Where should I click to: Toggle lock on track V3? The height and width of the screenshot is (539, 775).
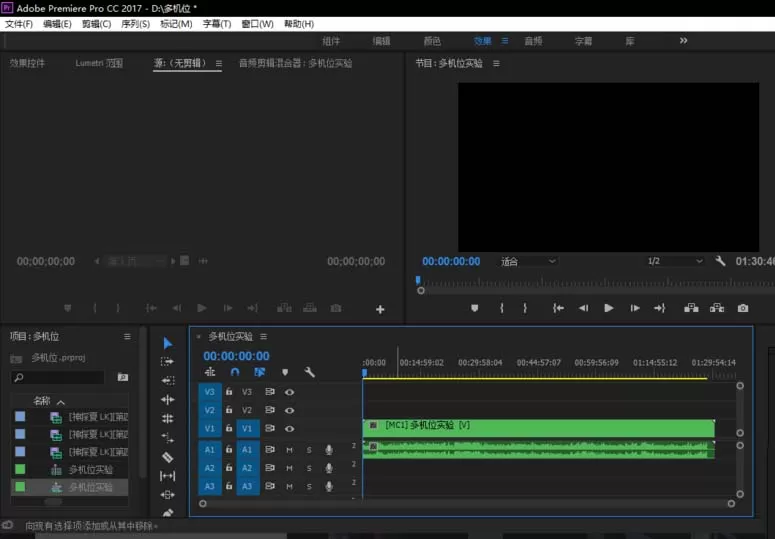229,391
